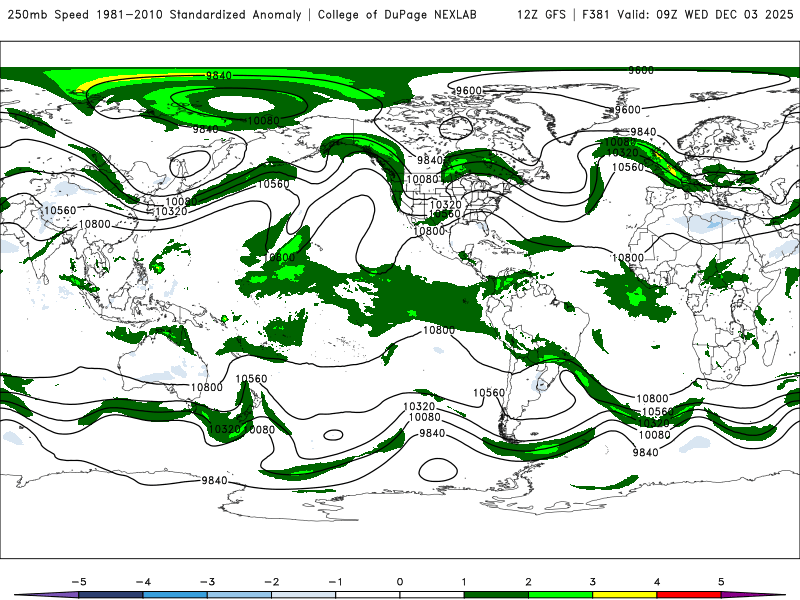Click the bright green 2-to-3 colorbar segment
The image size is (800, 600).
click(x=560, y=595)
